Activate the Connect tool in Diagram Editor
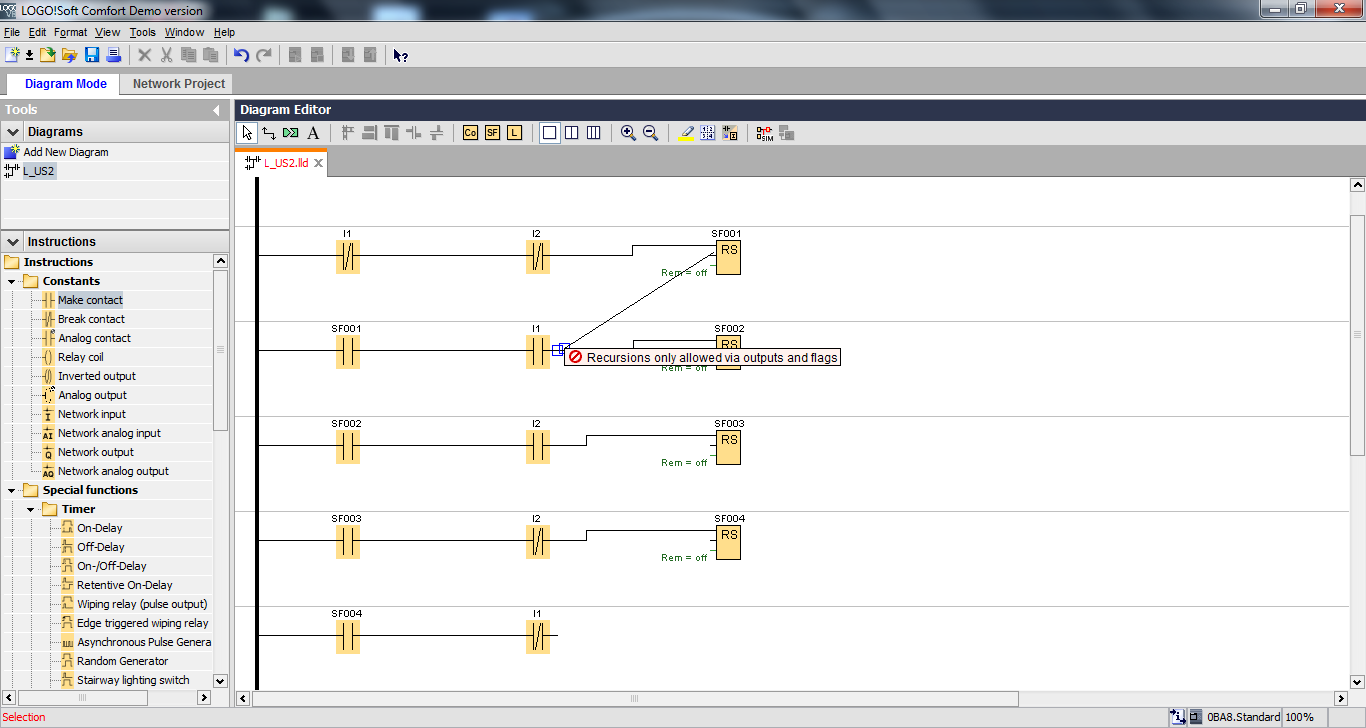 pos(269,132)
